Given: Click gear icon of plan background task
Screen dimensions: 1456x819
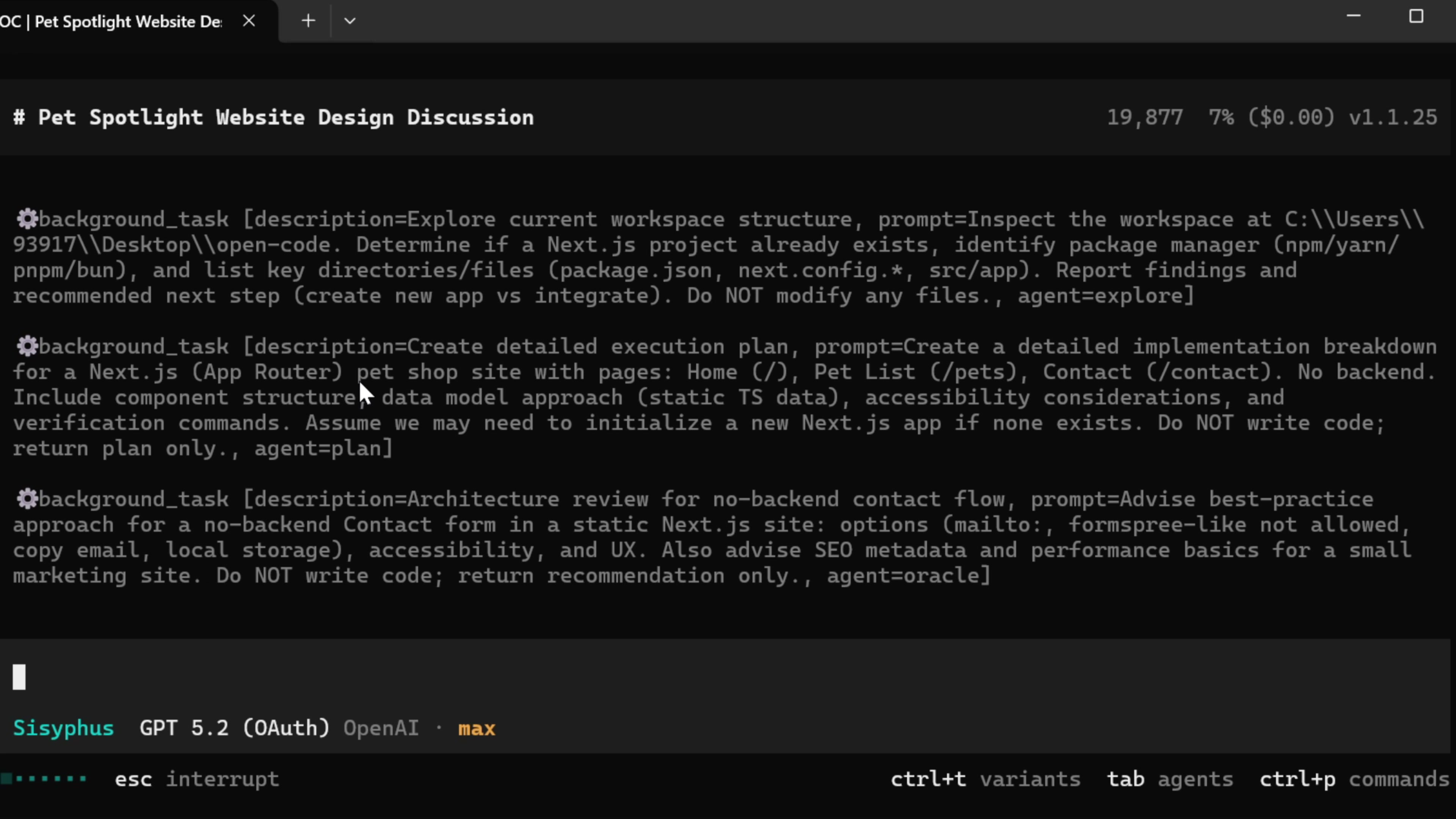Looking at the screenshot, I should tap(27, 346).
